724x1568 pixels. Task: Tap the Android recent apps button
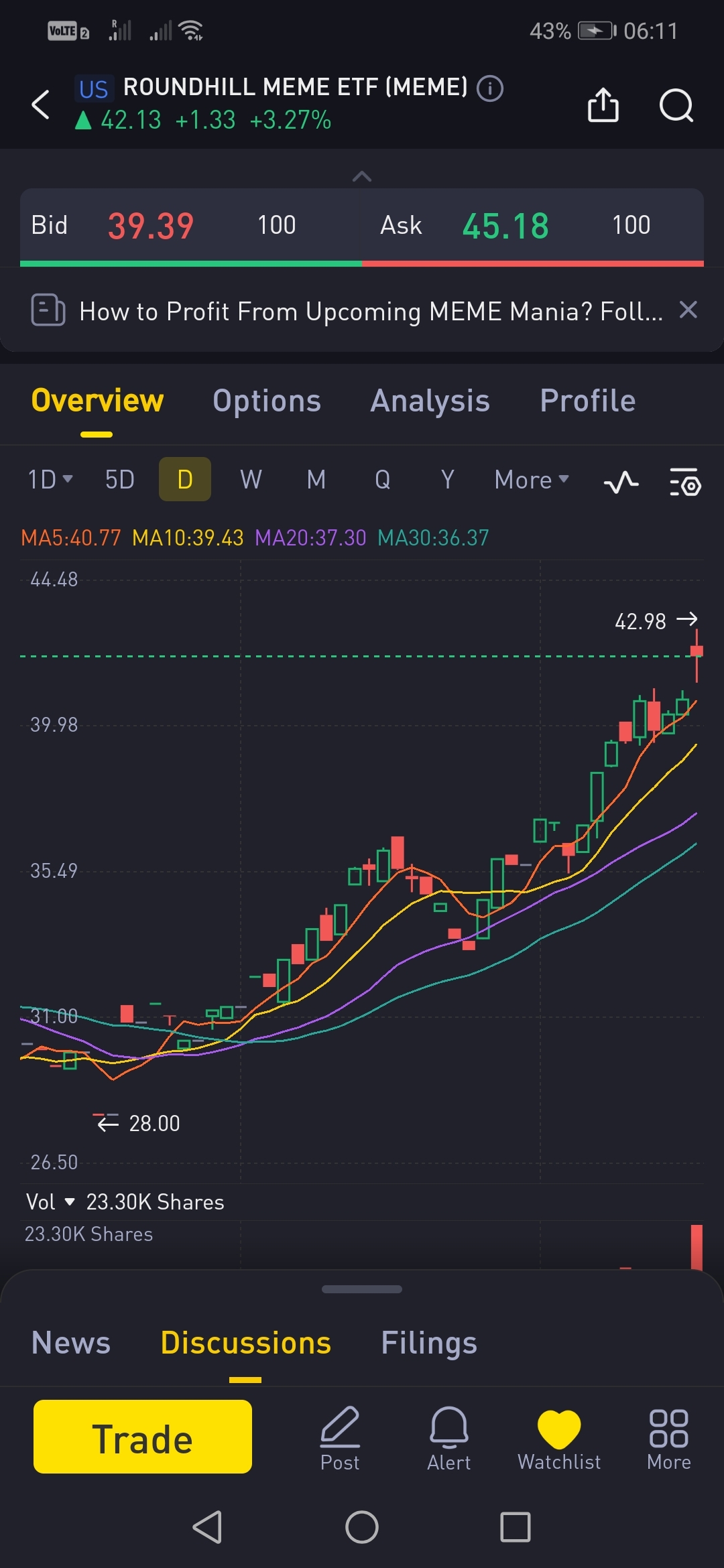coord(516,1527)
